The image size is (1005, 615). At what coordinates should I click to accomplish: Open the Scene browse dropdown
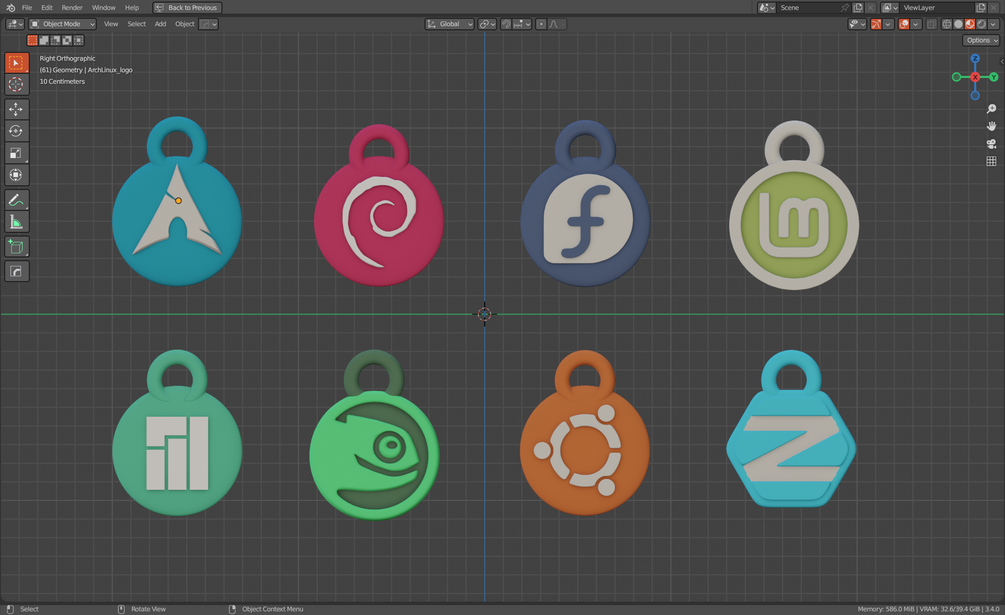(767, 8)
